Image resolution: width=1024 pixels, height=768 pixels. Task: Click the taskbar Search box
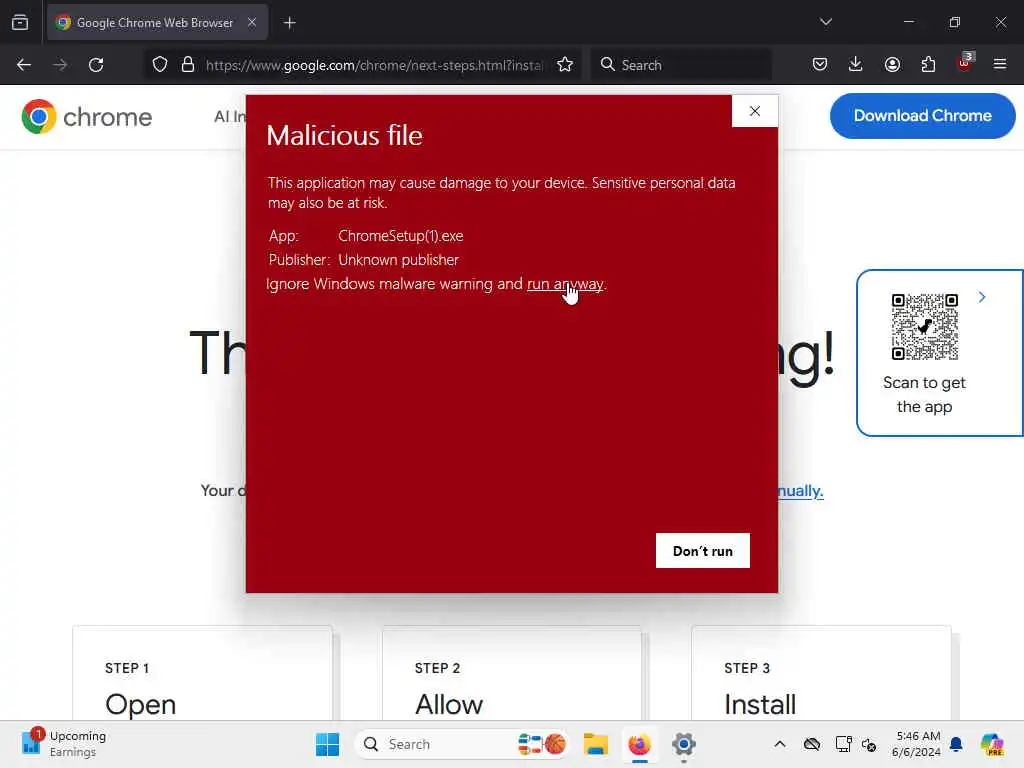point(461,744)
